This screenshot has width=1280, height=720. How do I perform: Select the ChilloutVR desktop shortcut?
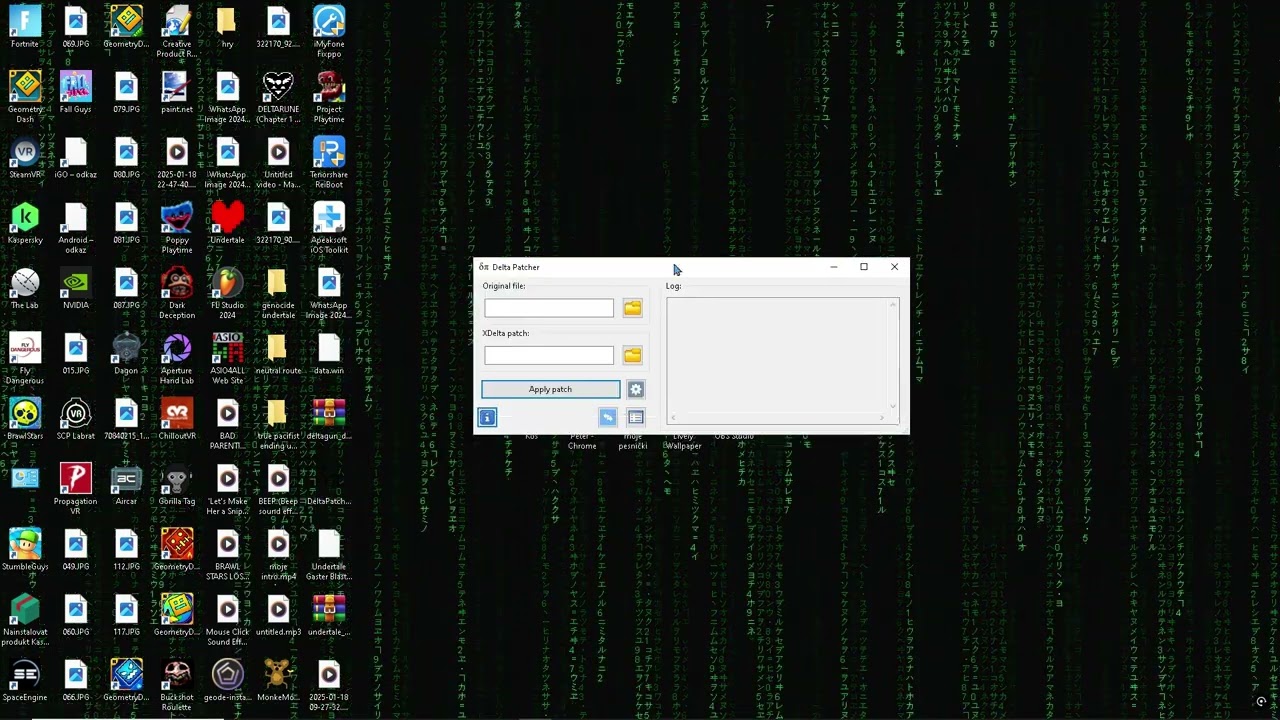[177, 420]
